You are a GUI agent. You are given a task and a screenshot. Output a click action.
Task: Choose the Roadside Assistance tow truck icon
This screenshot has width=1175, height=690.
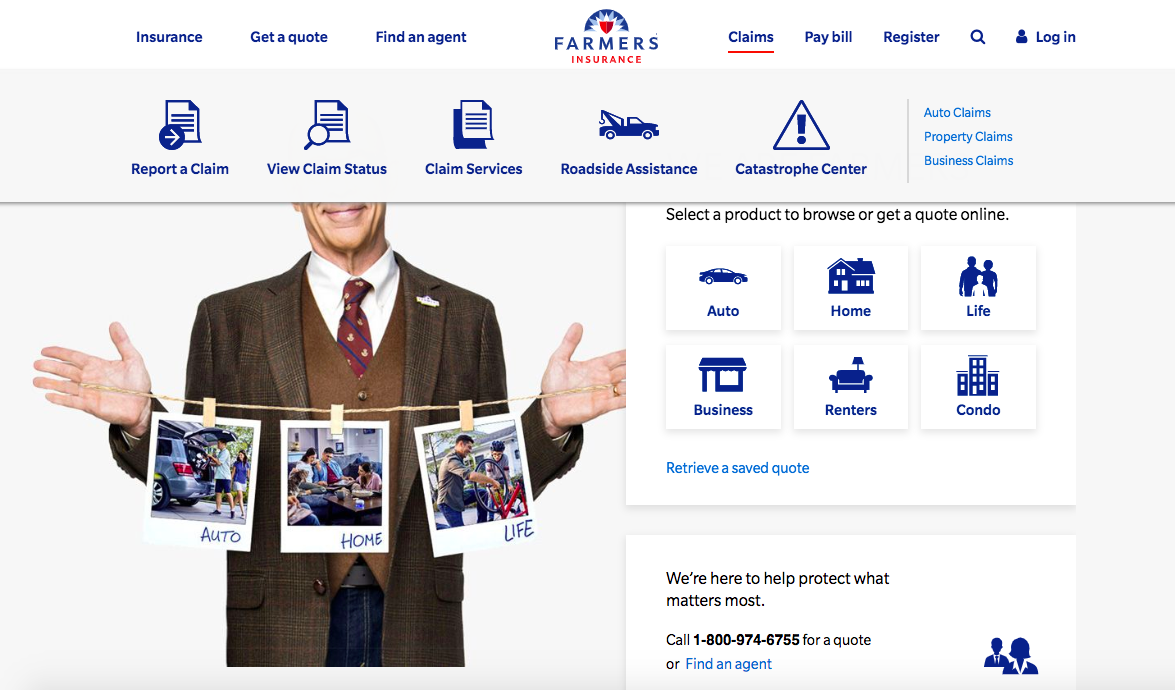pyautogui.click(x=629, y=124)
